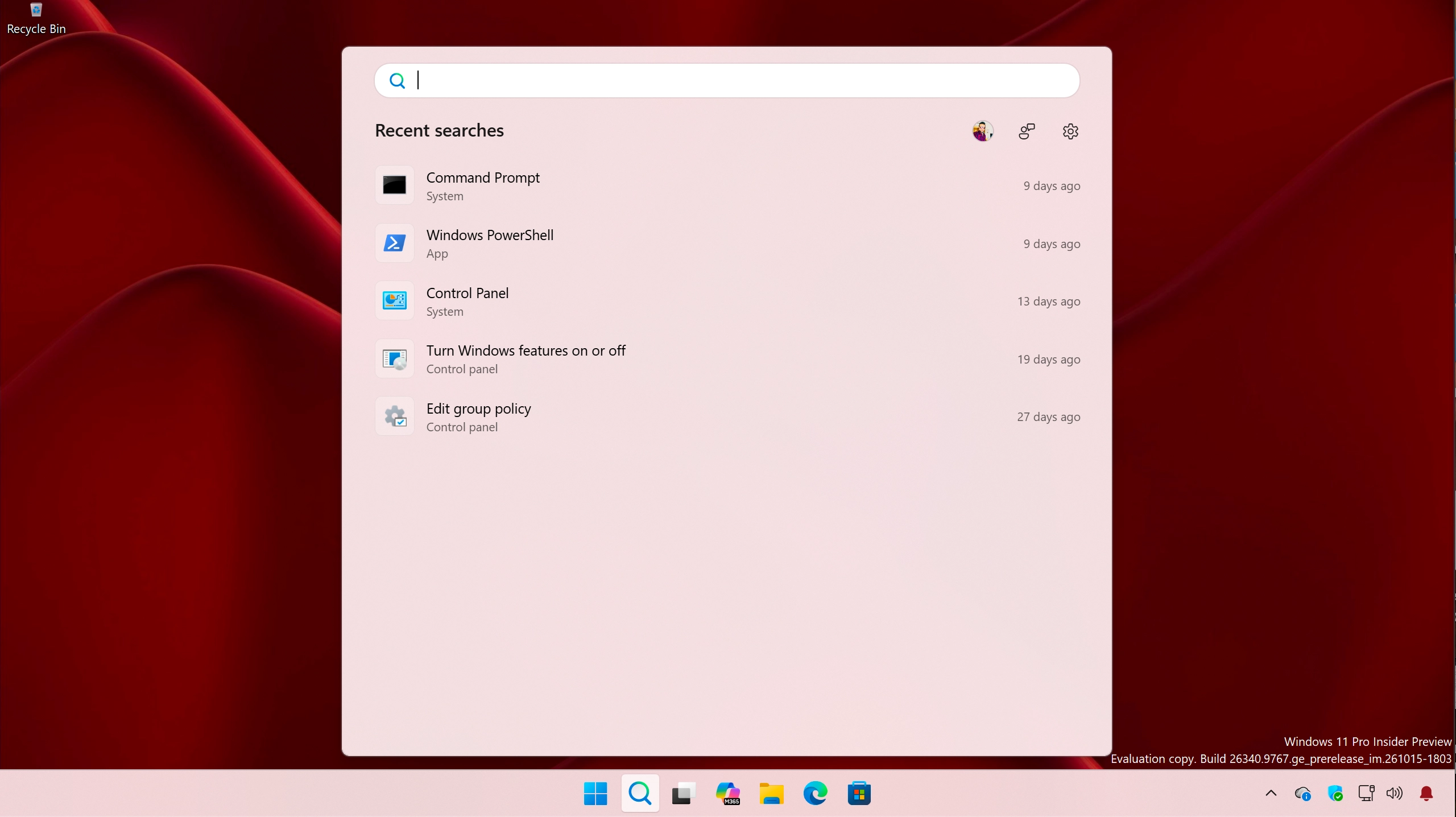
Task: Select the Command Prompt recent search
Action: 727,185
